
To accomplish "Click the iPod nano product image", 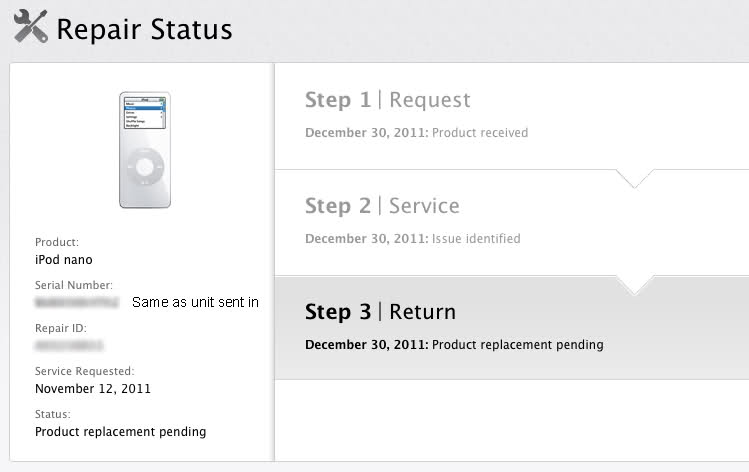I will point(145,150).
